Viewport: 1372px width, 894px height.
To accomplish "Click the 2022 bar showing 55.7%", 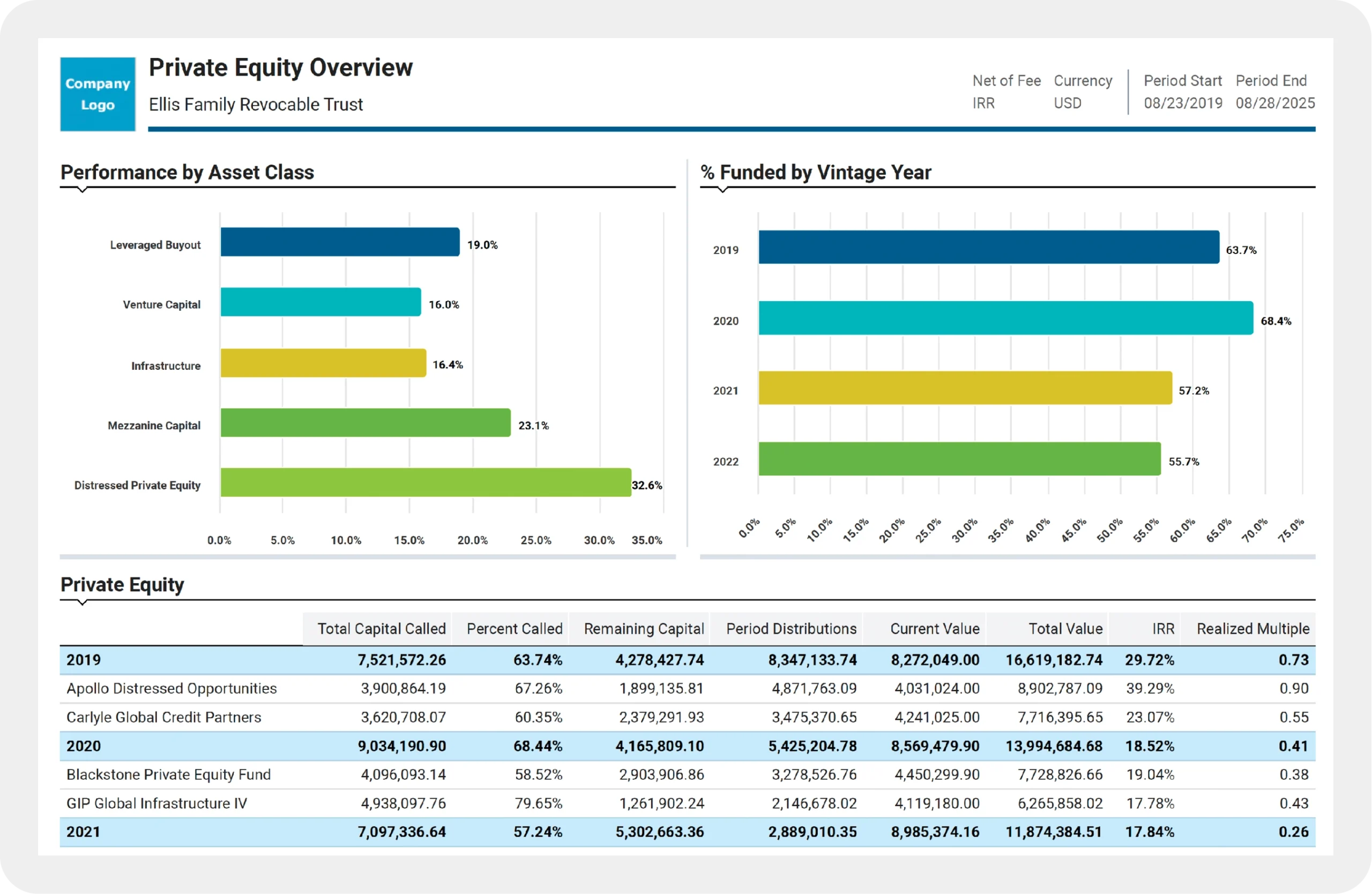I will (960, 461).
